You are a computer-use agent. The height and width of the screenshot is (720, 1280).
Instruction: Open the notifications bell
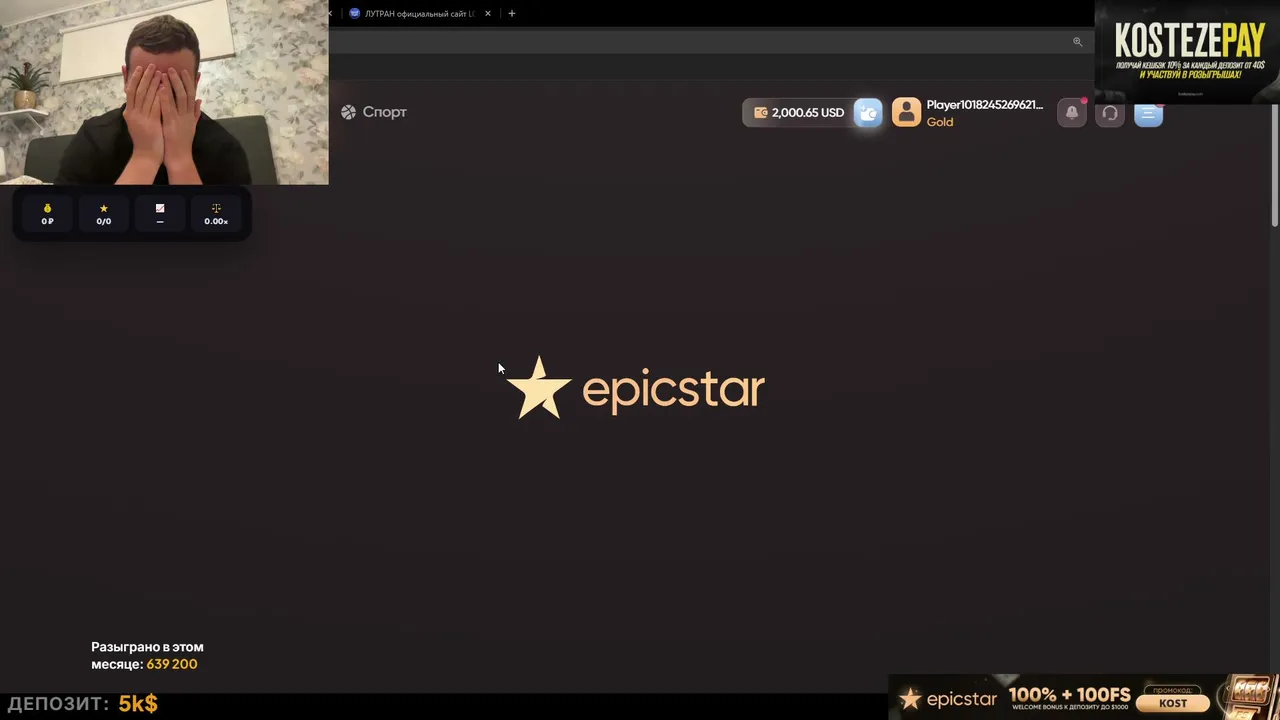point(1072,113)
